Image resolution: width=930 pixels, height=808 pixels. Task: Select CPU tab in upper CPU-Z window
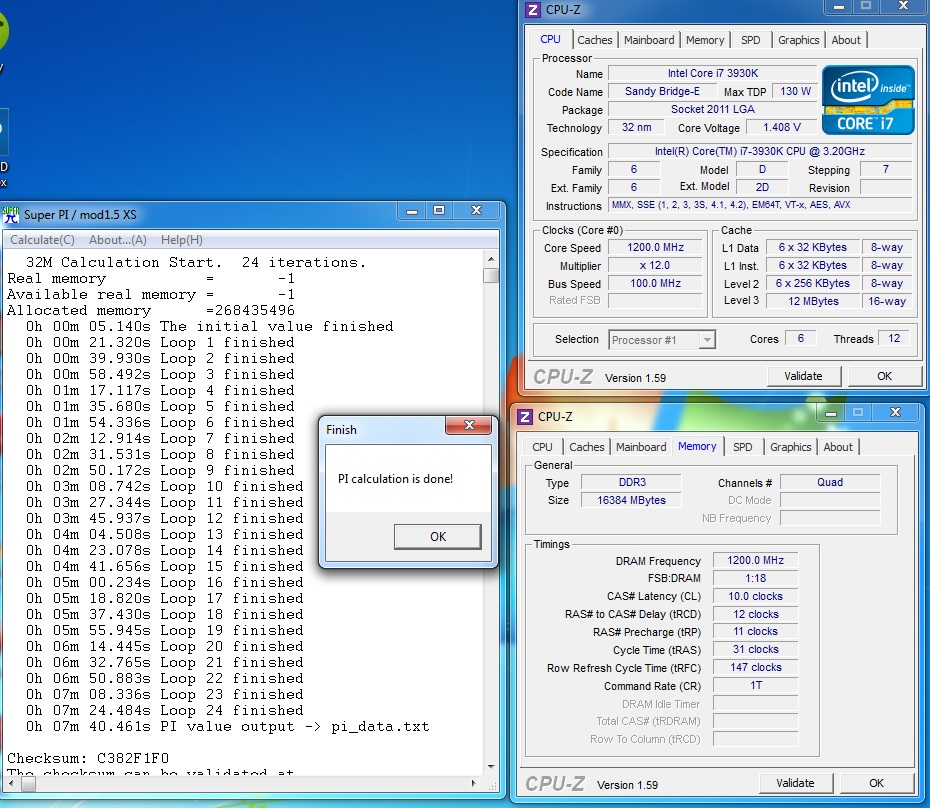click(x=550, y=39)
